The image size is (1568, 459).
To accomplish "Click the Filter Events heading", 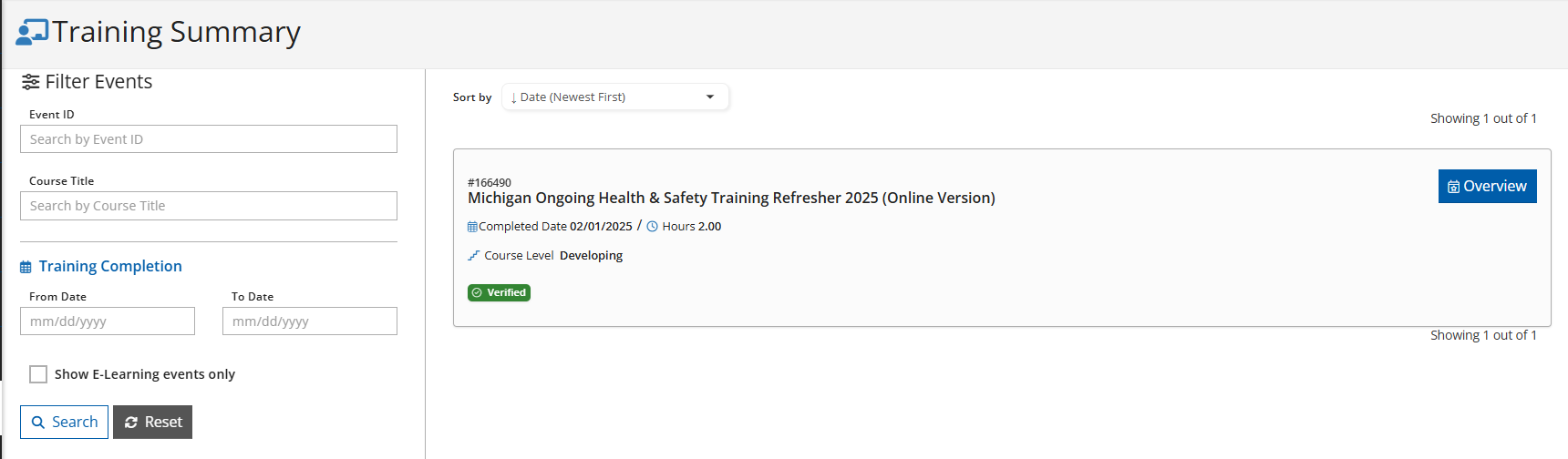I will pyautogui.click(x=98, y=82).
